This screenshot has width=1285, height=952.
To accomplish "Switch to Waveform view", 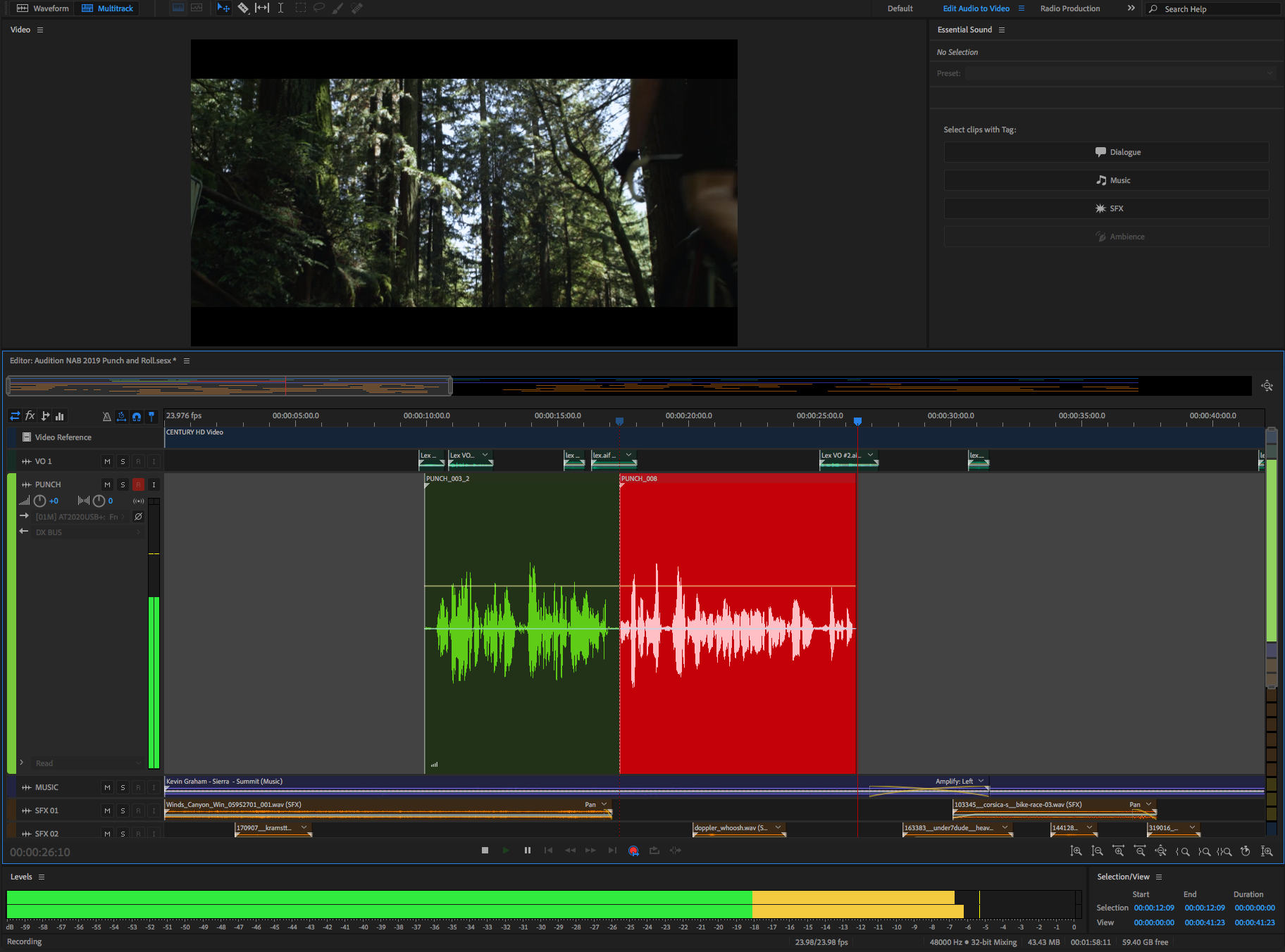I will click(43, 8).
